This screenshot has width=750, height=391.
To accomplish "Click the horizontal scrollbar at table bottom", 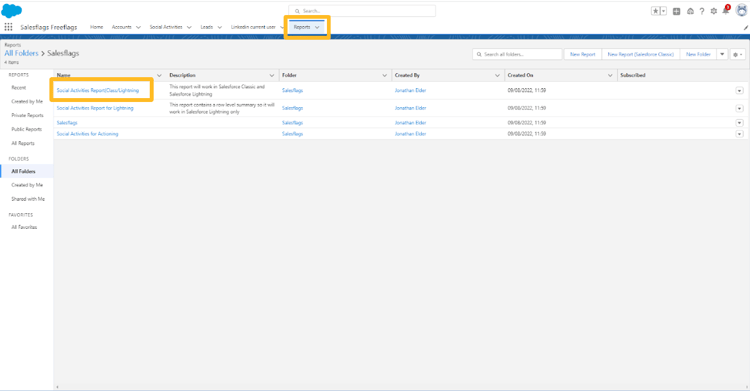I will coord(401,387).
